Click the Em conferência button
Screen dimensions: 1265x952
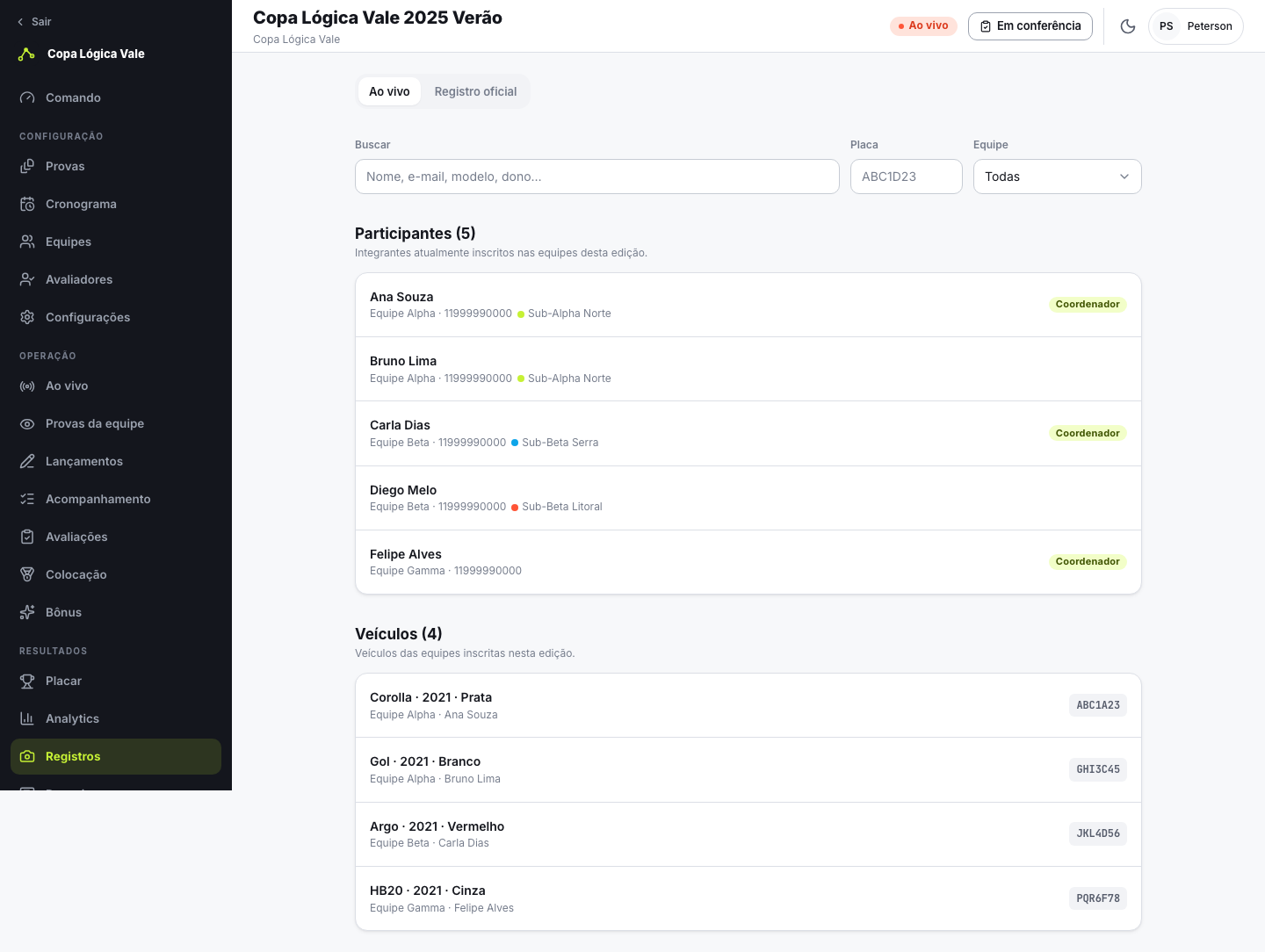[1030, 26]
